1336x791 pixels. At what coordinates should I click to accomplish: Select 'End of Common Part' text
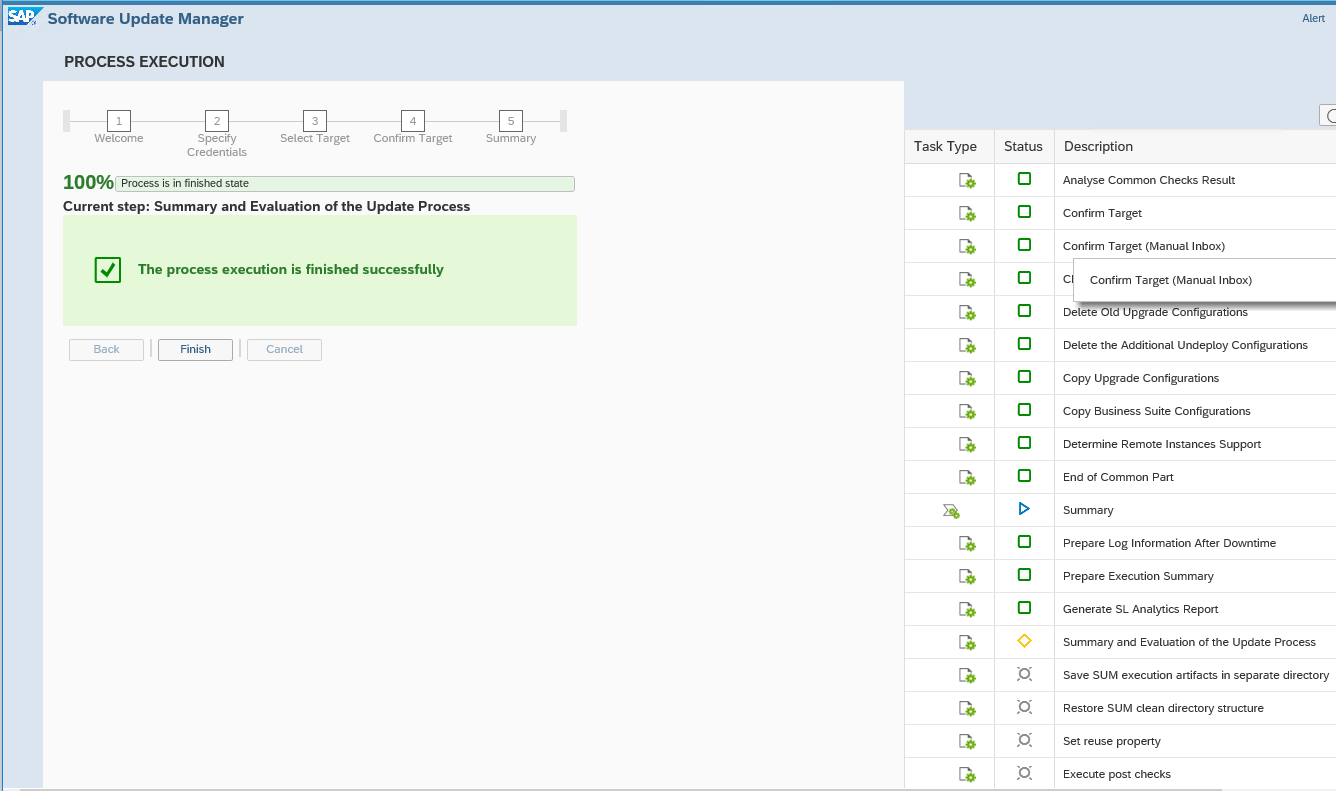pos(1118,478)
